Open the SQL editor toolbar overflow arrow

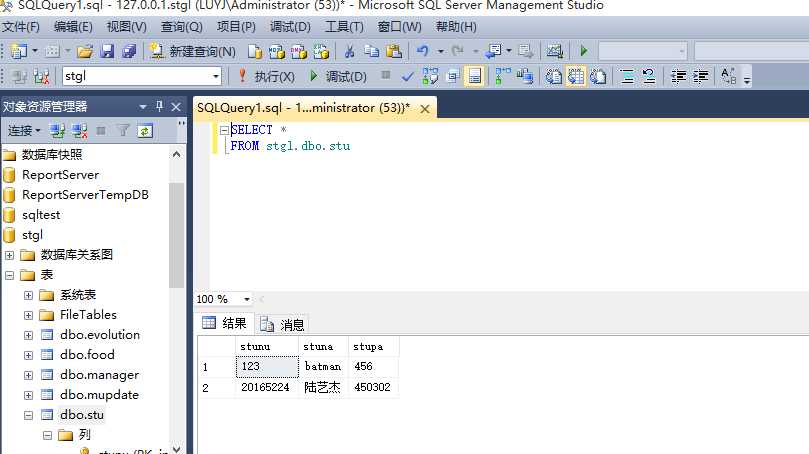click(747, 79)
